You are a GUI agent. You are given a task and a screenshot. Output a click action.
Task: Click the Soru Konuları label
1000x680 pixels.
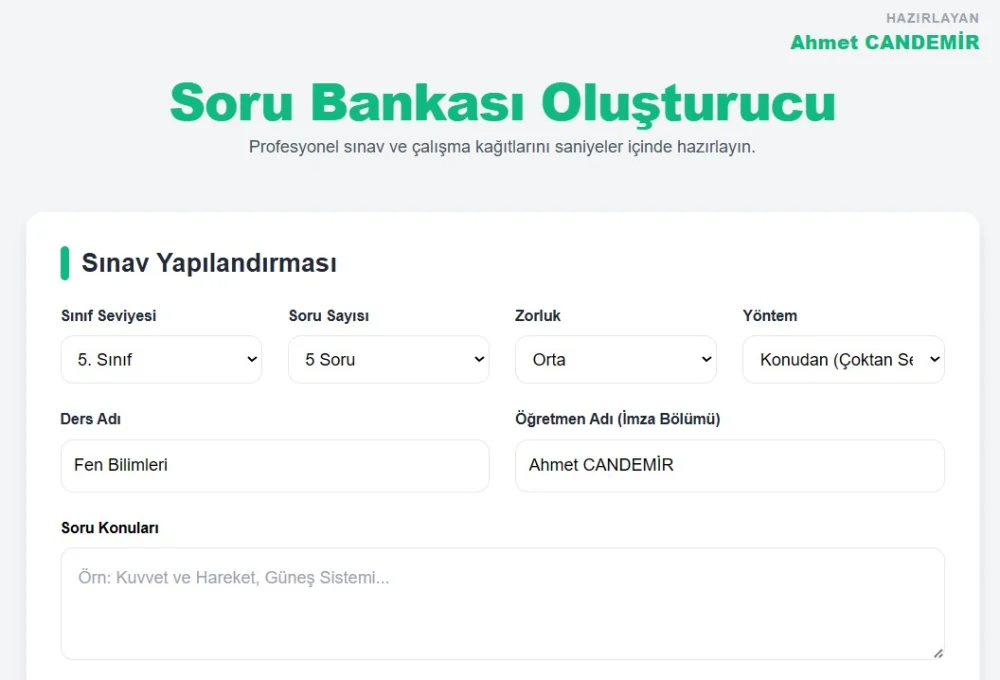tap(110, 527)
